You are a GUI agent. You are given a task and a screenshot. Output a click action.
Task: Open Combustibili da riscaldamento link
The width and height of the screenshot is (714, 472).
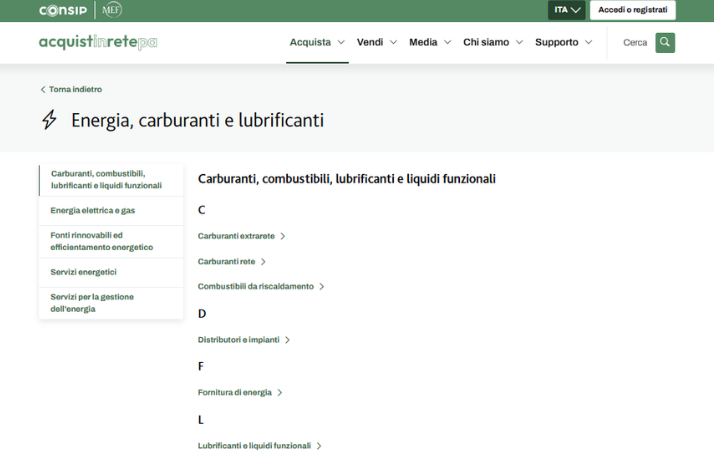point(256,286)
